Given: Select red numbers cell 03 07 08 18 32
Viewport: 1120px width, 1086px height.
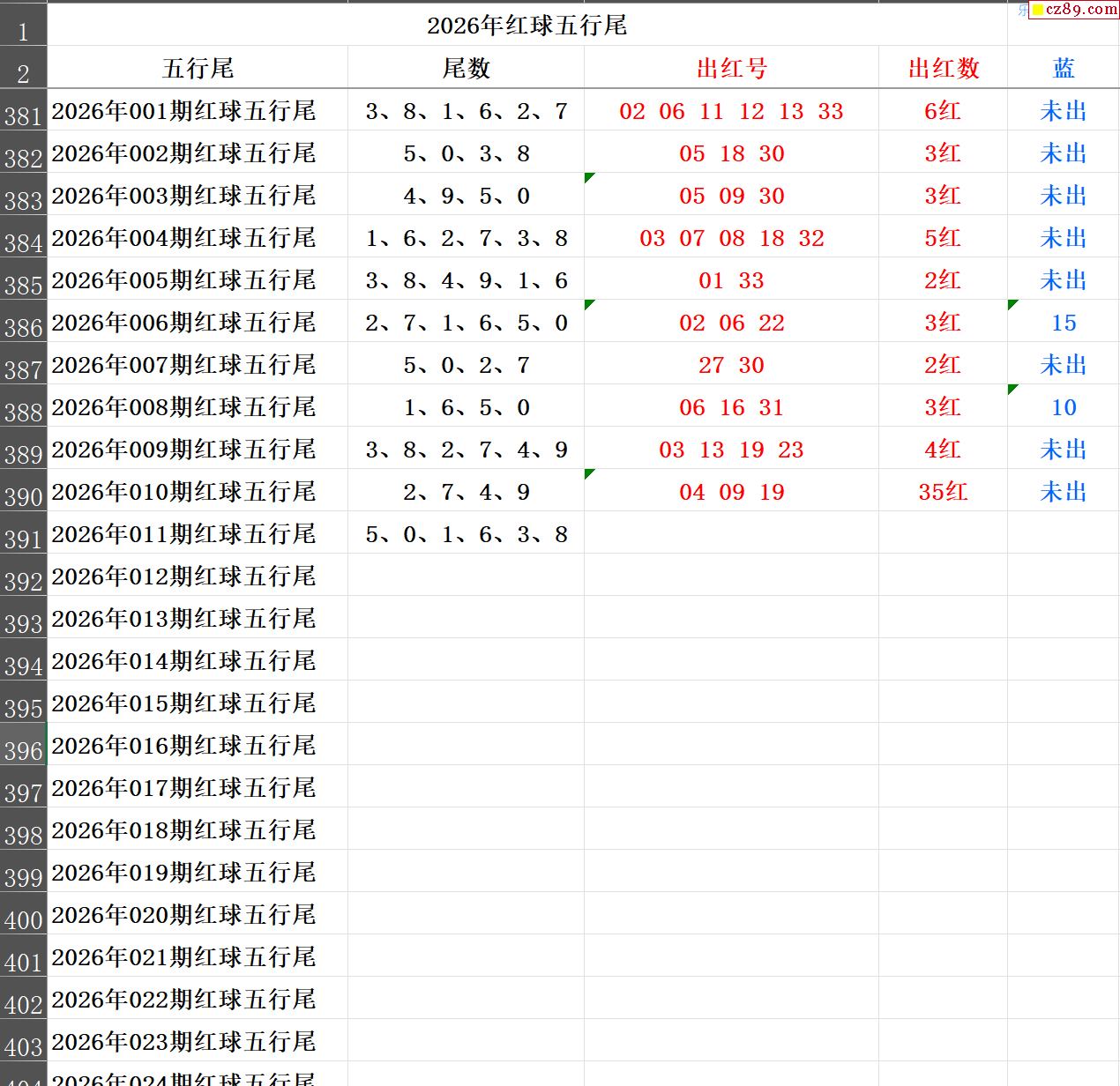Looking at the screenshot, I should (731, 238).
